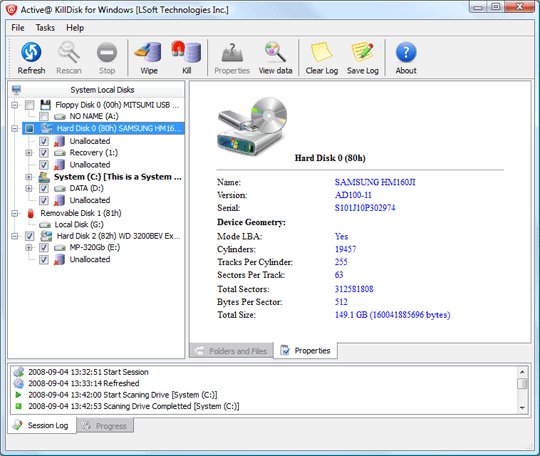Expand the DATA (D:) tree node
Screen dimensions: 540x456
pos(29,188)
